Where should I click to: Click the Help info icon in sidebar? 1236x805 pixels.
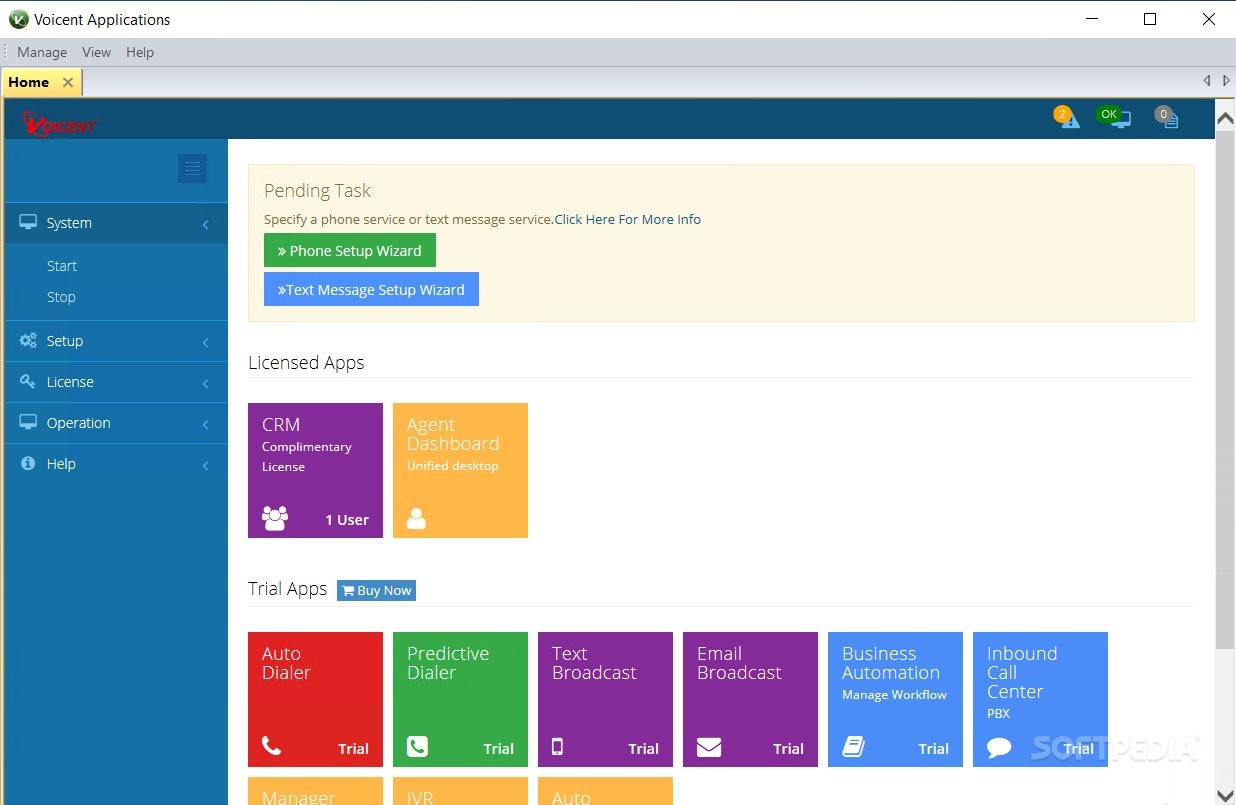(28, 463)
